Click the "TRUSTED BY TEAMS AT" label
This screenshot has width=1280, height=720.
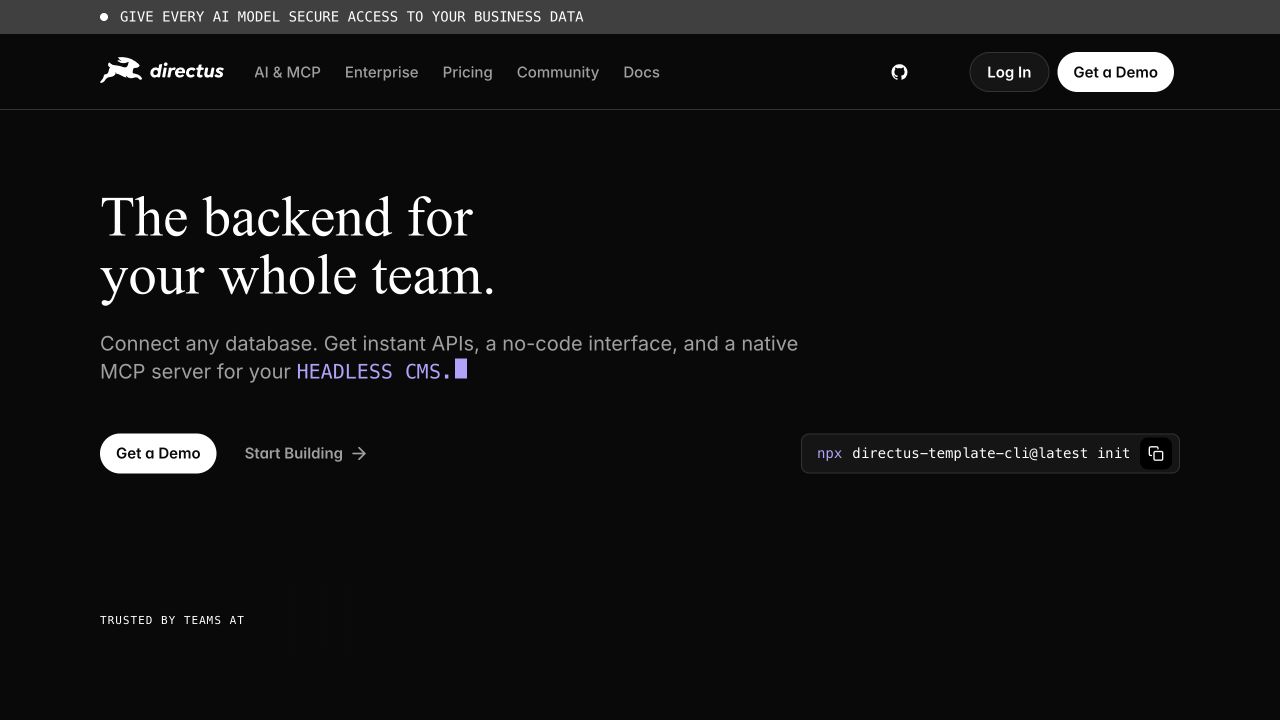[x=172, y=620]
